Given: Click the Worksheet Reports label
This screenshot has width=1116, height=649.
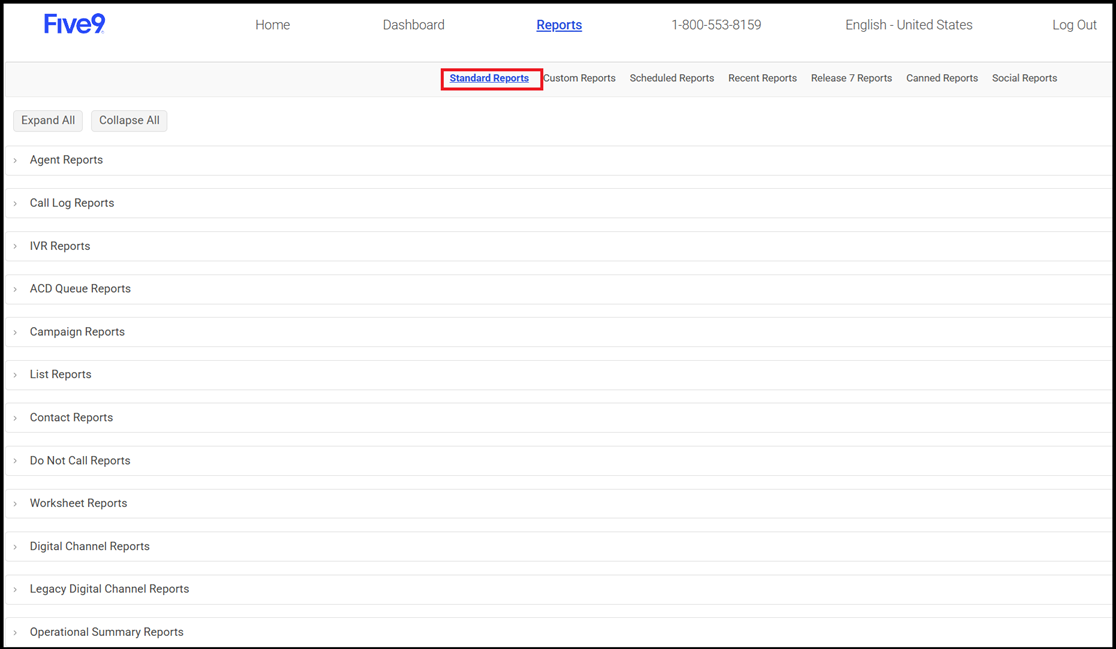Looking at the screenshot, I should [x=78, y=503].
